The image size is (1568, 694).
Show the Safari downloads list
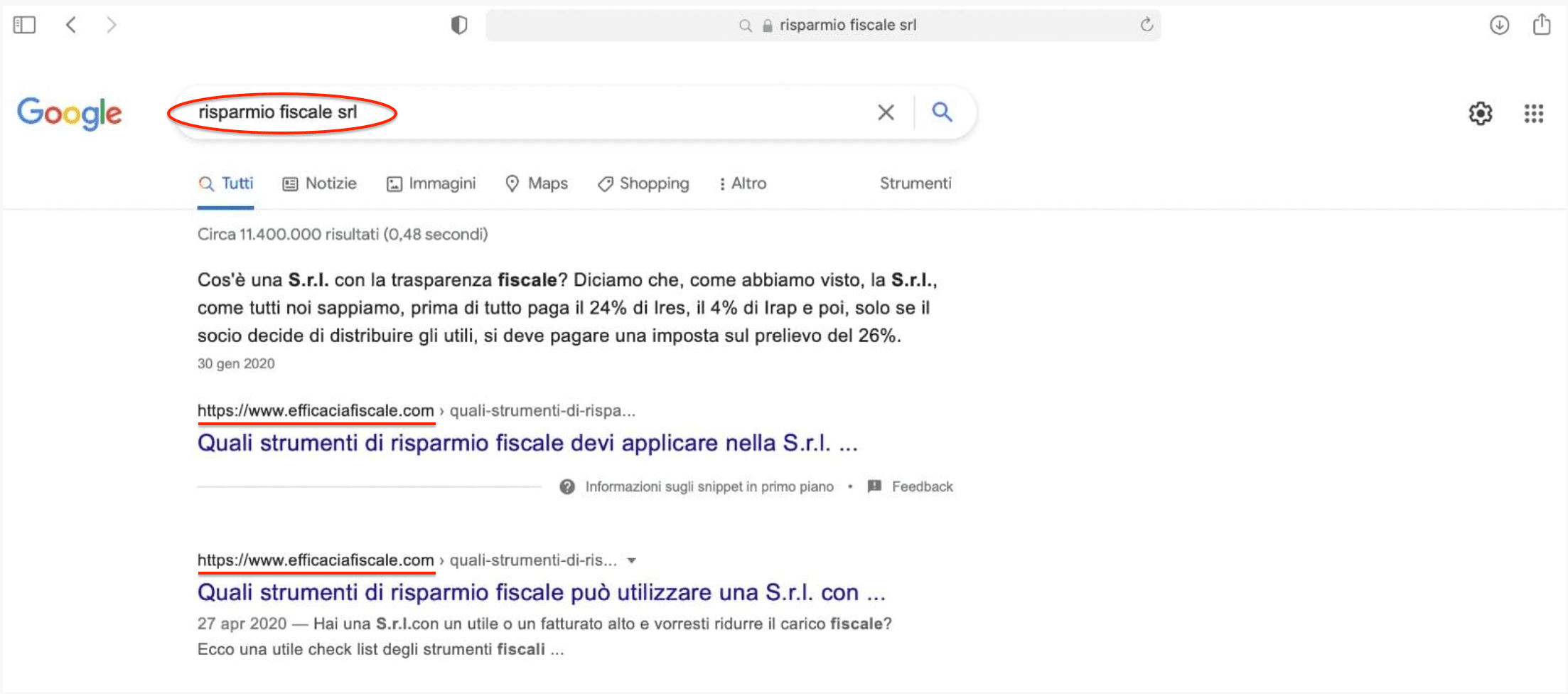[x=1499, y=26]
